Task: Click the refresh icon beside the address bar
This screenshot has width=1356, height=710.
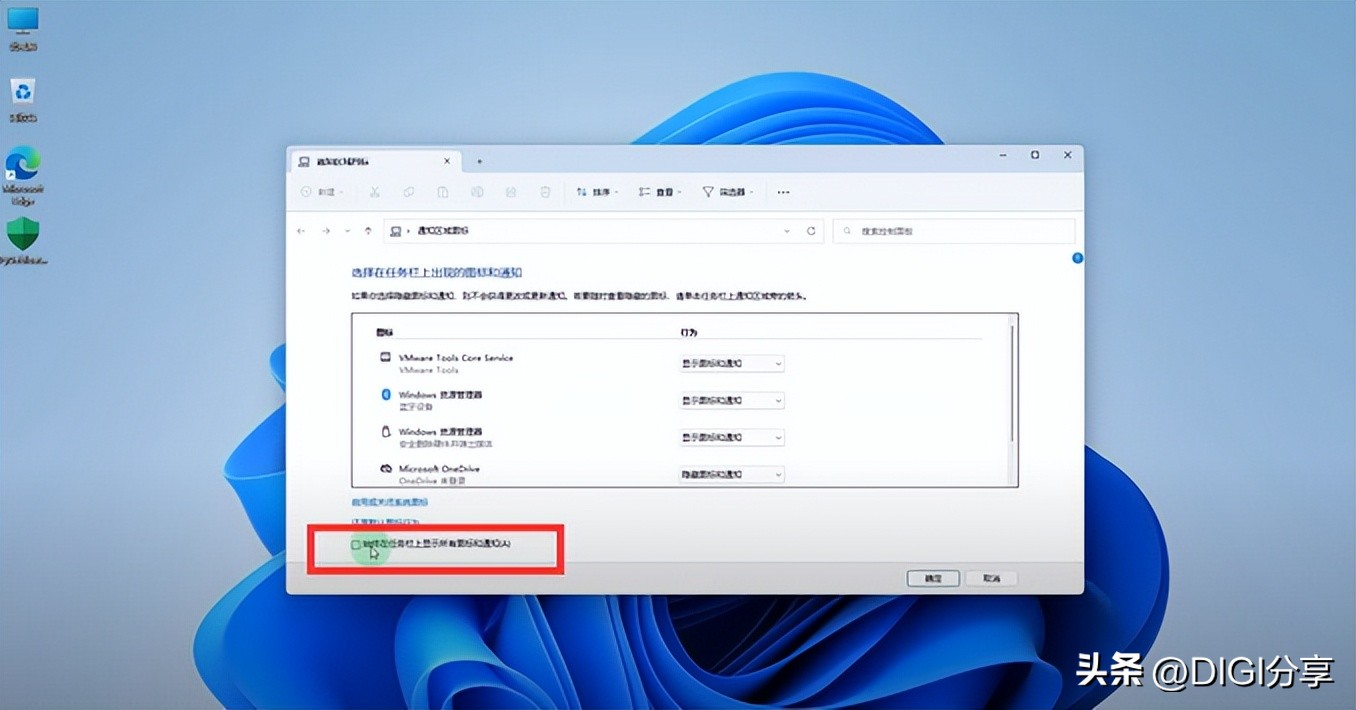Action: tap(810, 230)
